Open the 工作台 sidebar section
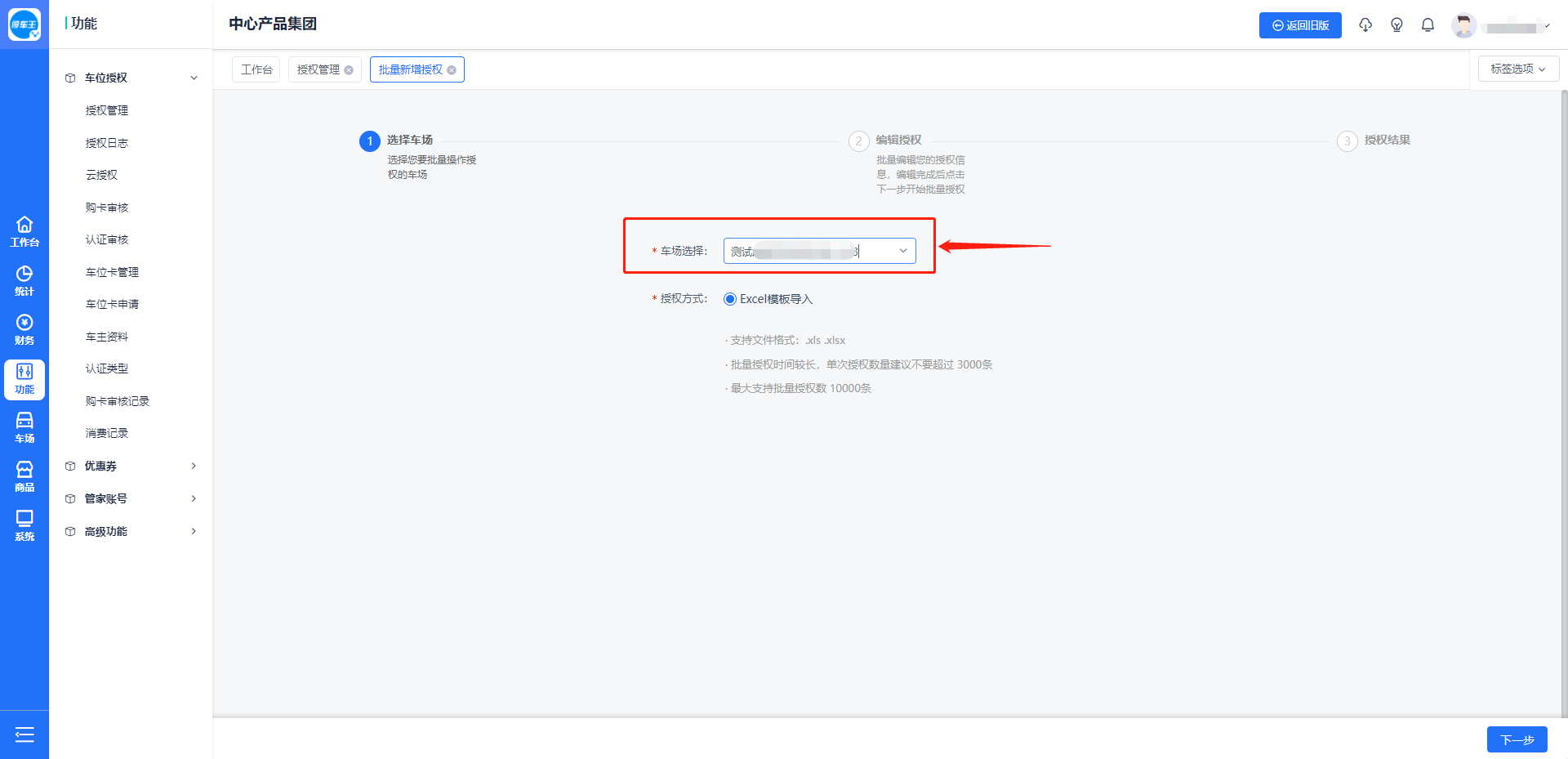 (24, 231)
